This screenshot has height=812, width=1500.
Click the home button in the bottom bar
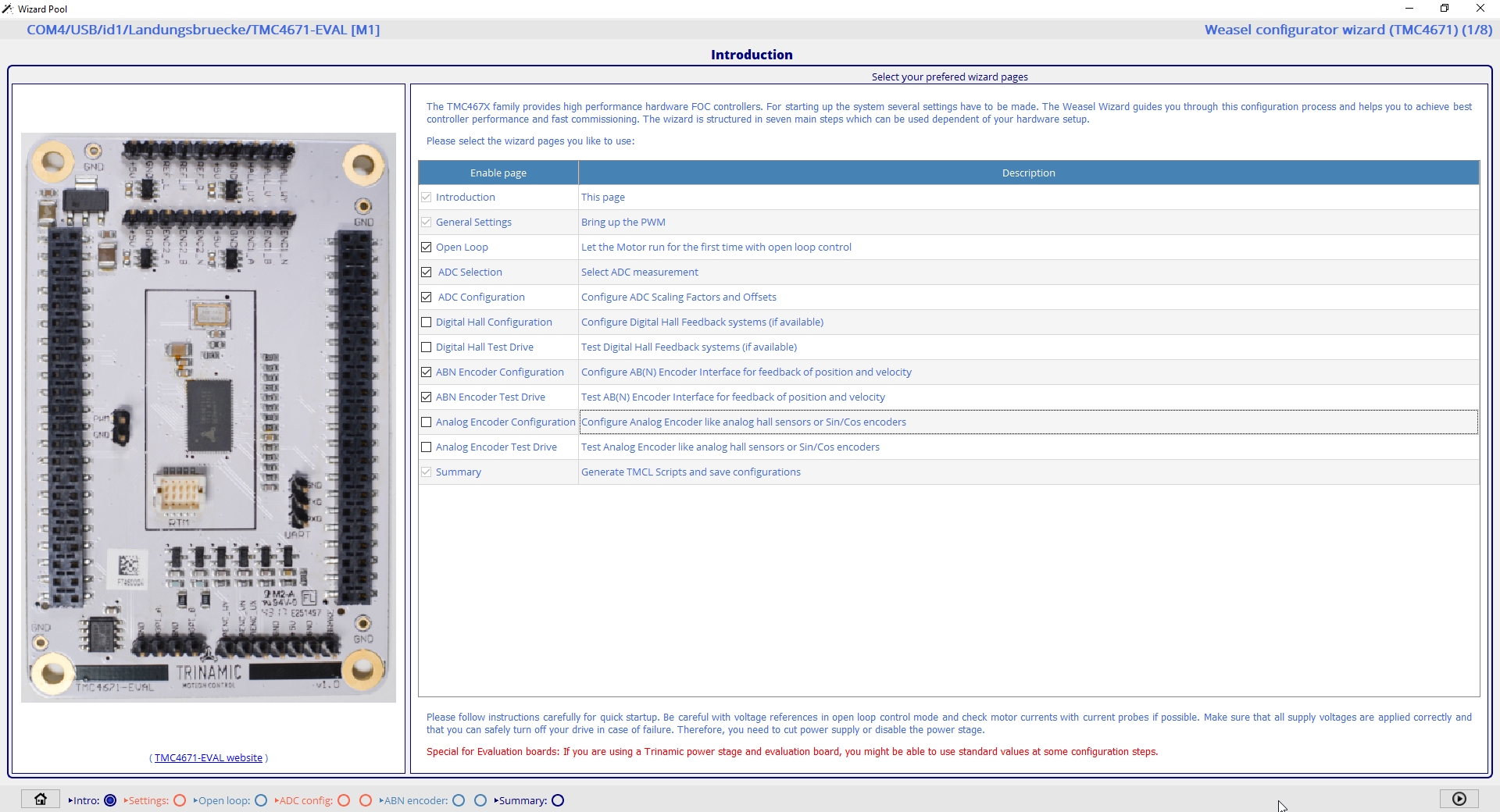pyautogui.click(x=41, y=799)
